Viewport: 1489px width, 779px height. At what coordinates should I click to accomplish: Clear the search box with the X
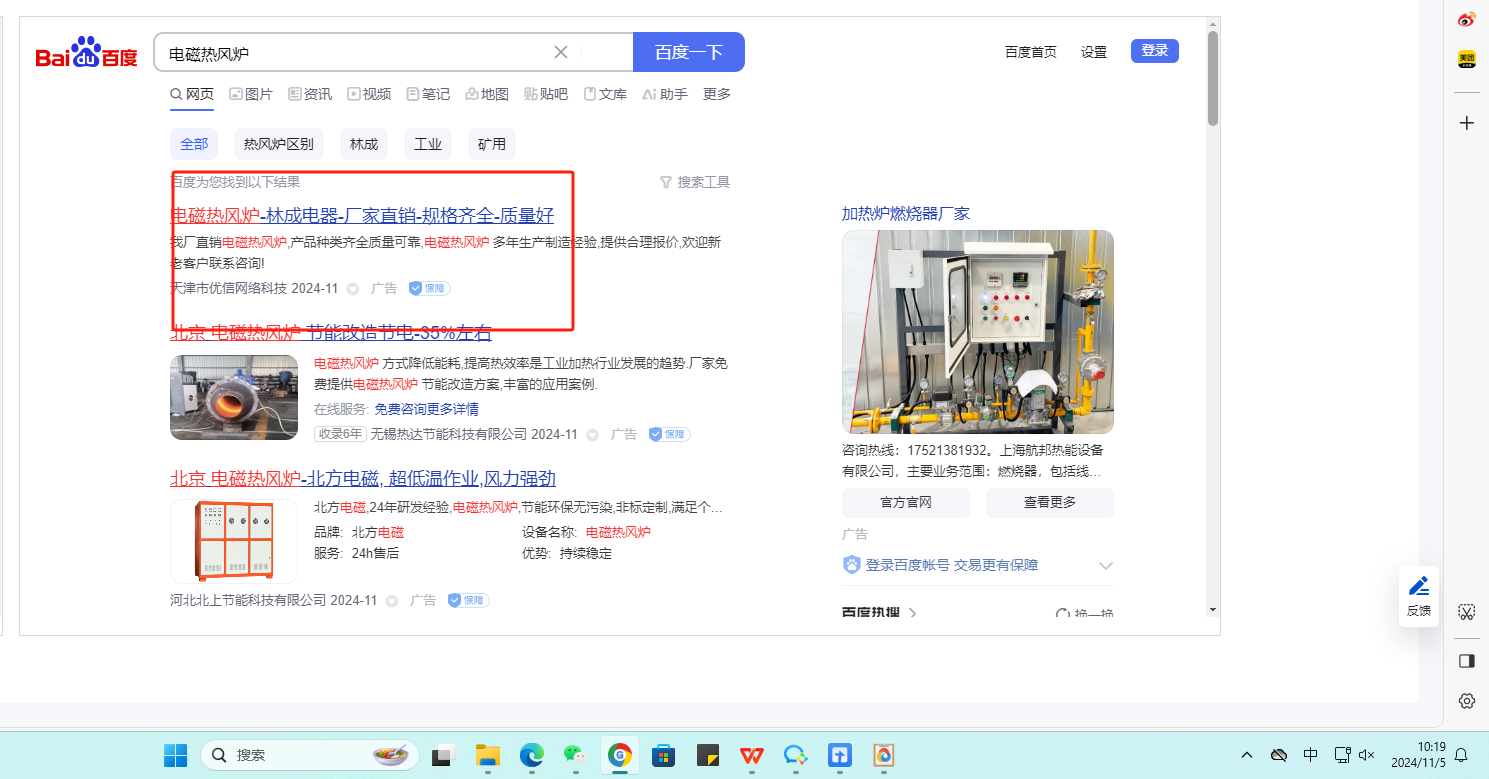pos(561,52)
